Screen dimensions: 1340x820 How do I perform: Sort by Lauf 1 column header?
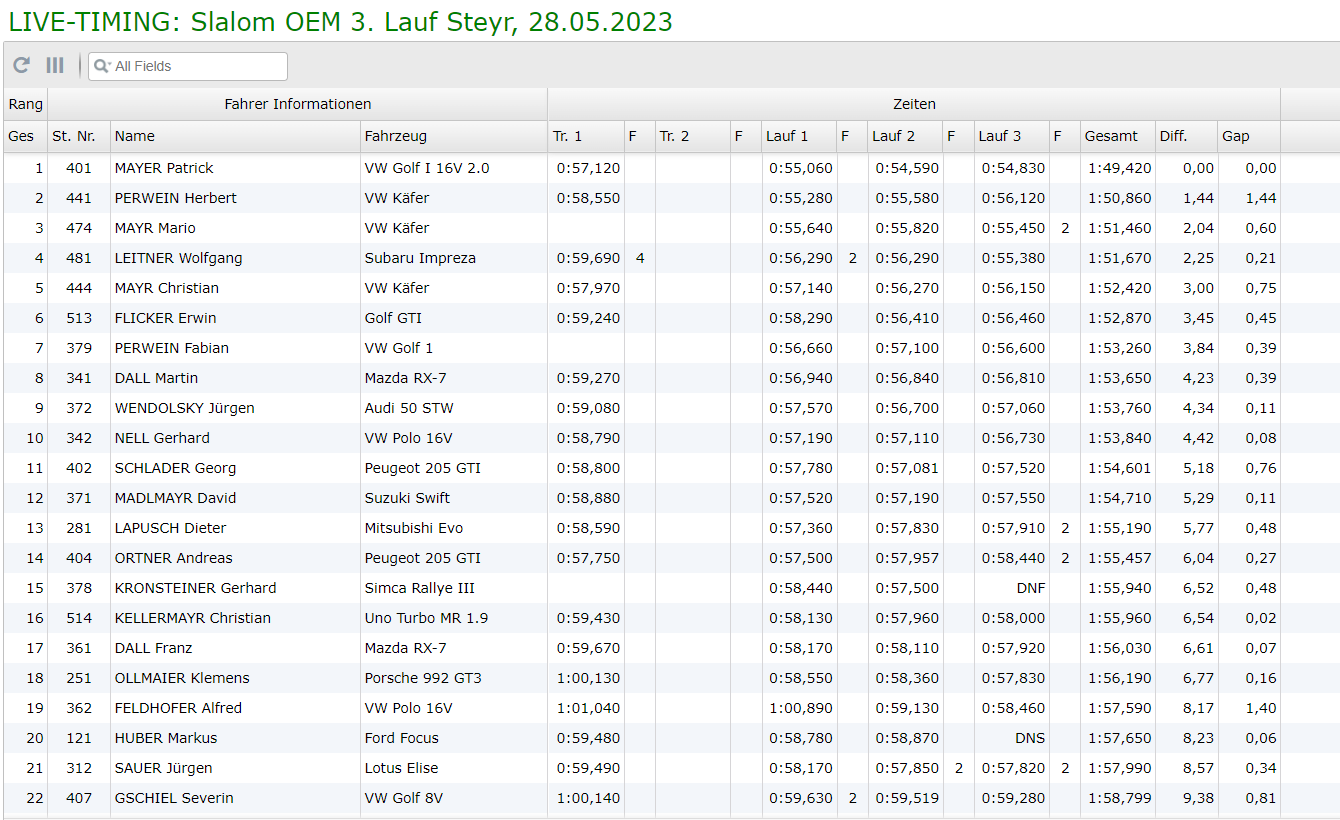787,136
